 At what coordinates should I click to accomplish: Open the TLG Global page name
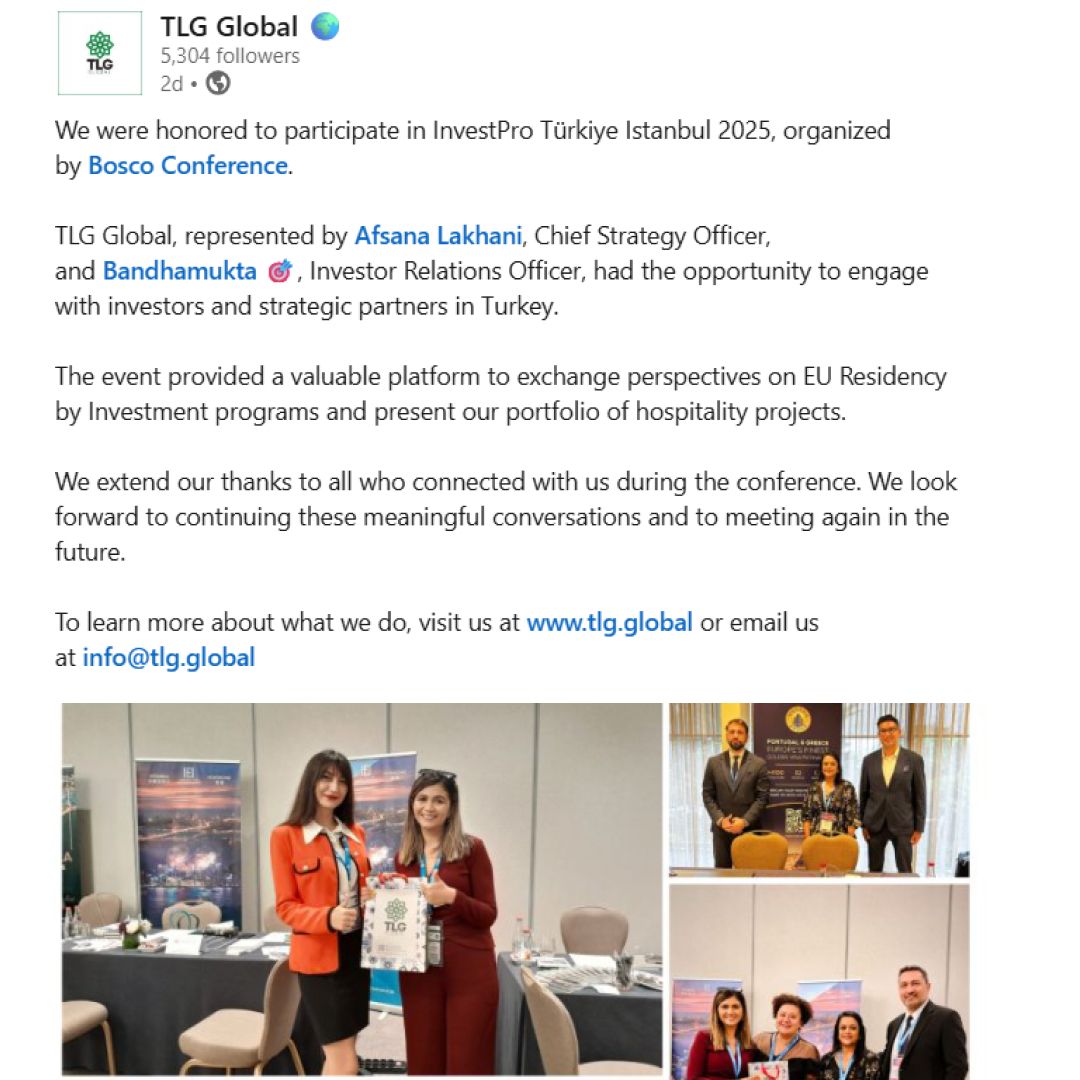point(229,27)
